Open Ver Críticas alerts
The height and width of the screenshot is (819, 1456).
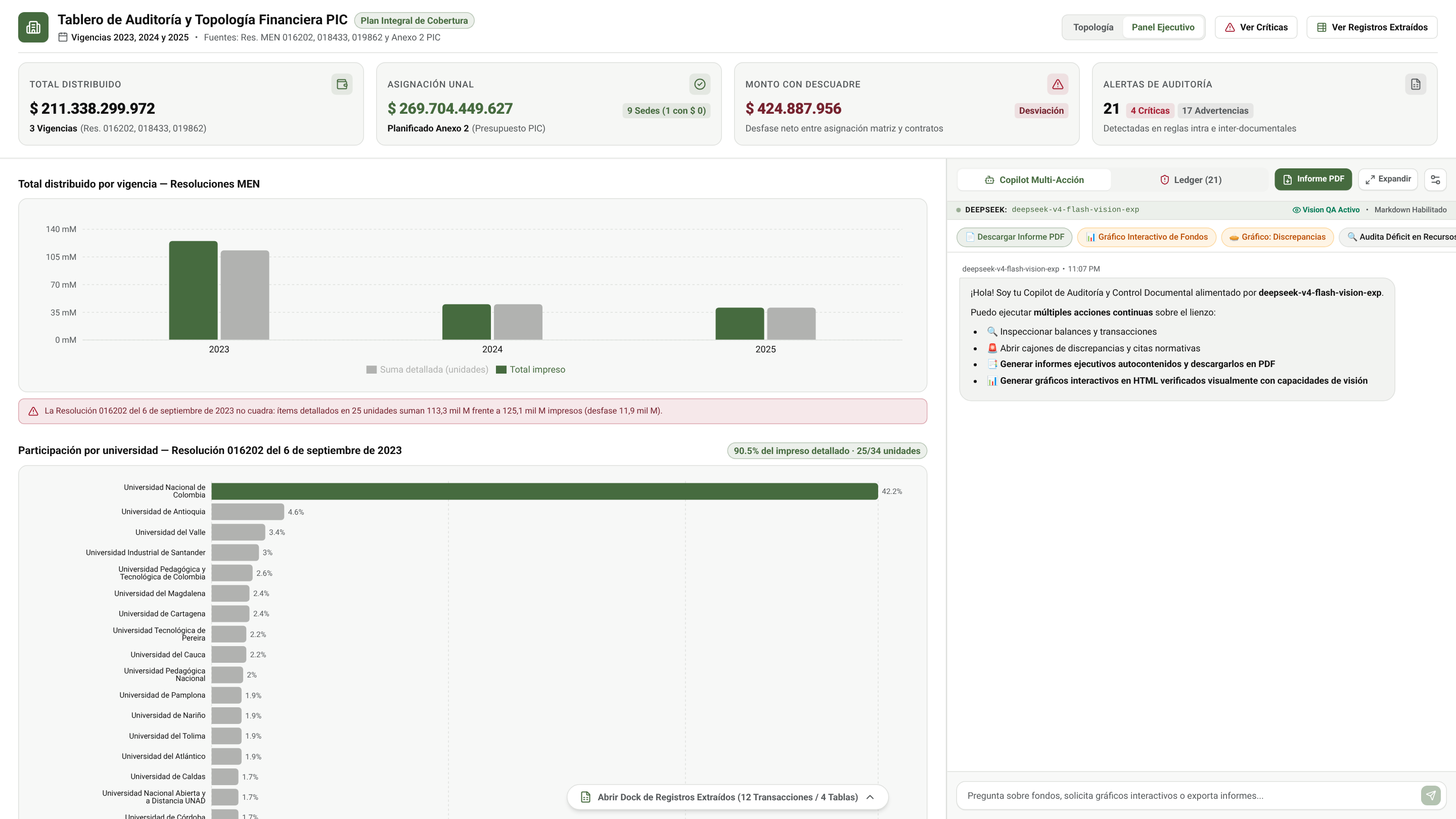[x=1256, y=27]
